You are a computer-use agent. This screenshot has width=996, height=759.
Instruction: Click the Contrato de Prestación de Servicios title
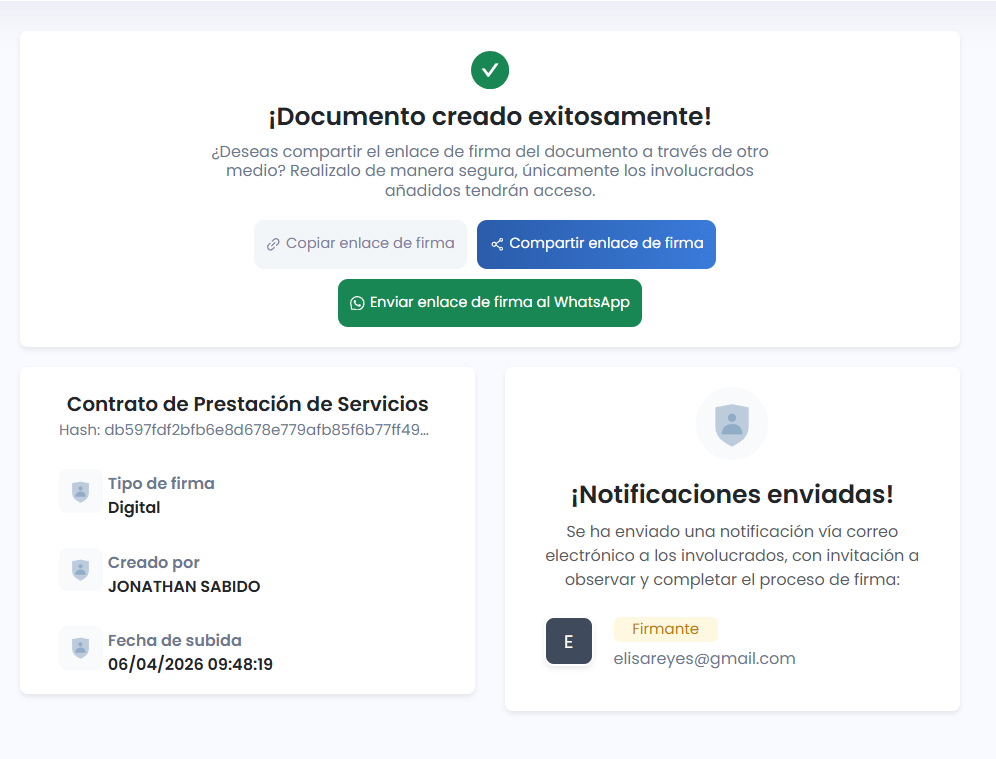(x=247, y=404)
